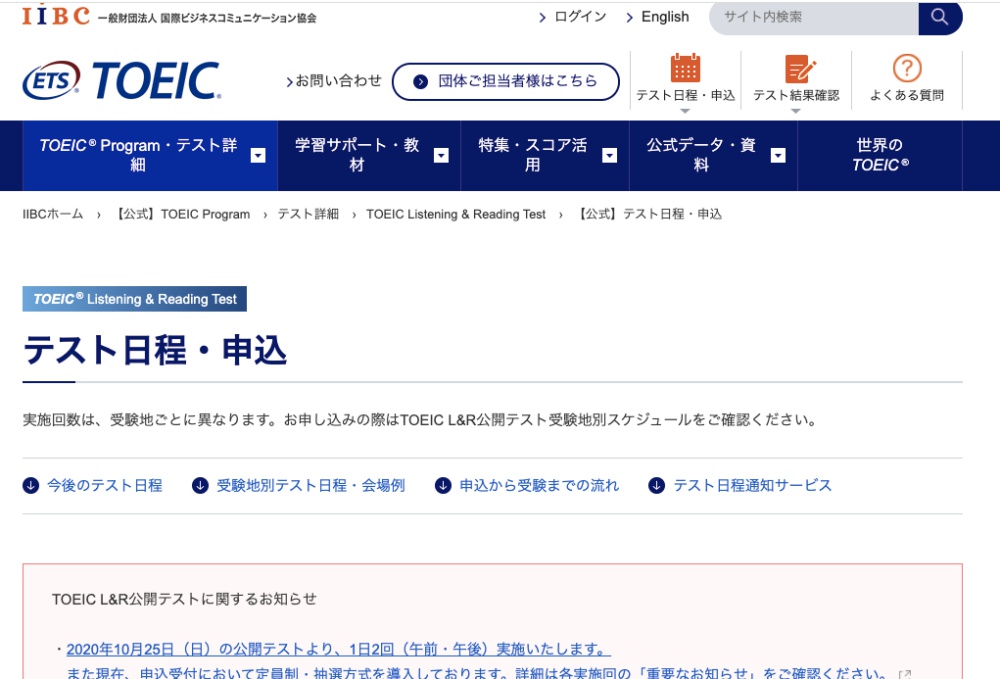Open the calendar icon for テスト日程・申込
This screenshot has height=679, width=1000.
click(686, 68)
